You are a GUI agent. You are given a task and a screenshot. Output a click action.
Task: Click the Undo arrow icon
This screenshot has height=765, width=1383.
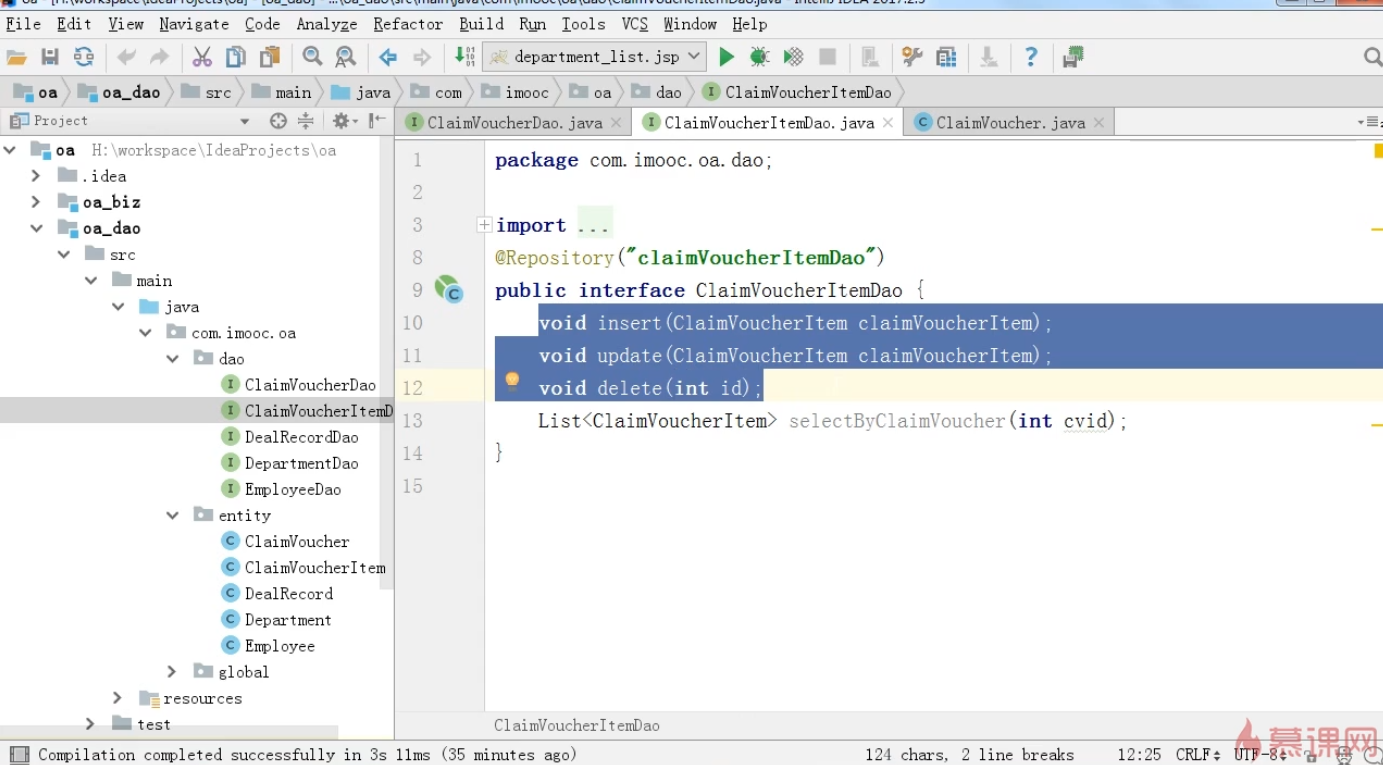pyautogui.click(x=126, y=57)
